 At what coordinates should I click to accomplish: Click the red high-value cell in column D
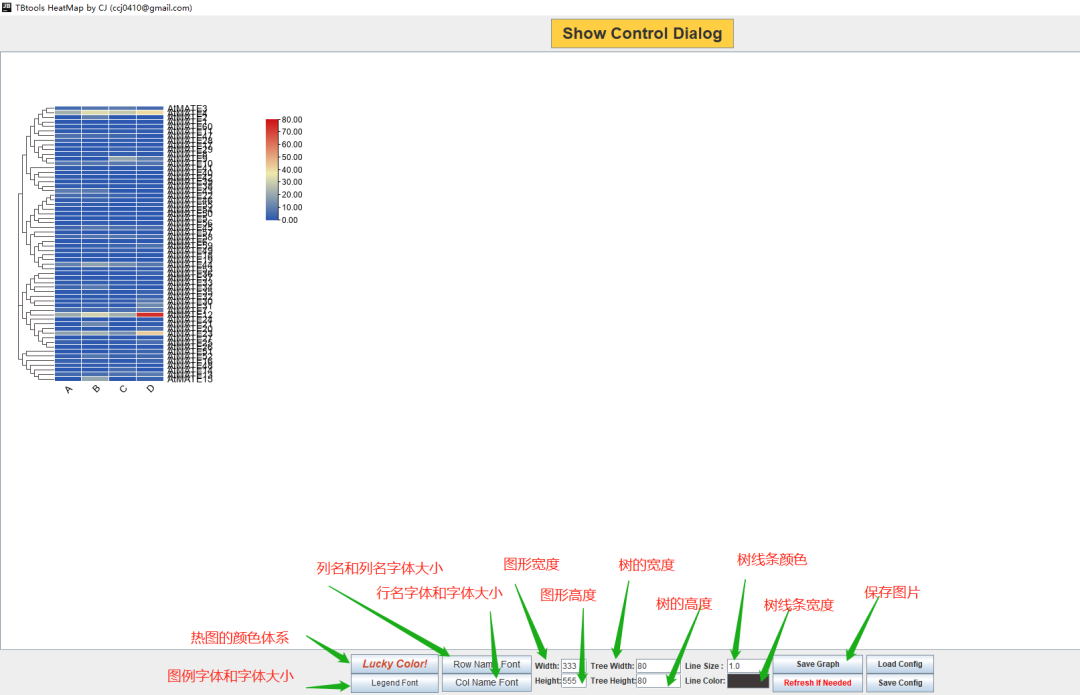pyautogui.click(x=150, y=315)
